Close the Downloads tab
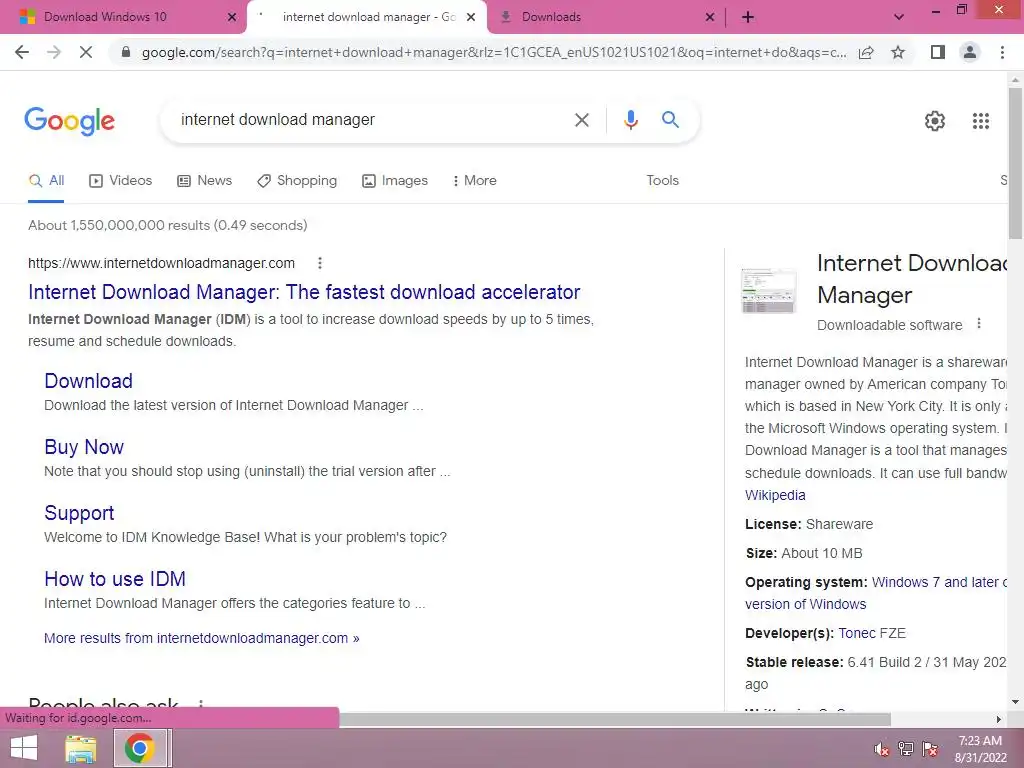 [710, 17]
